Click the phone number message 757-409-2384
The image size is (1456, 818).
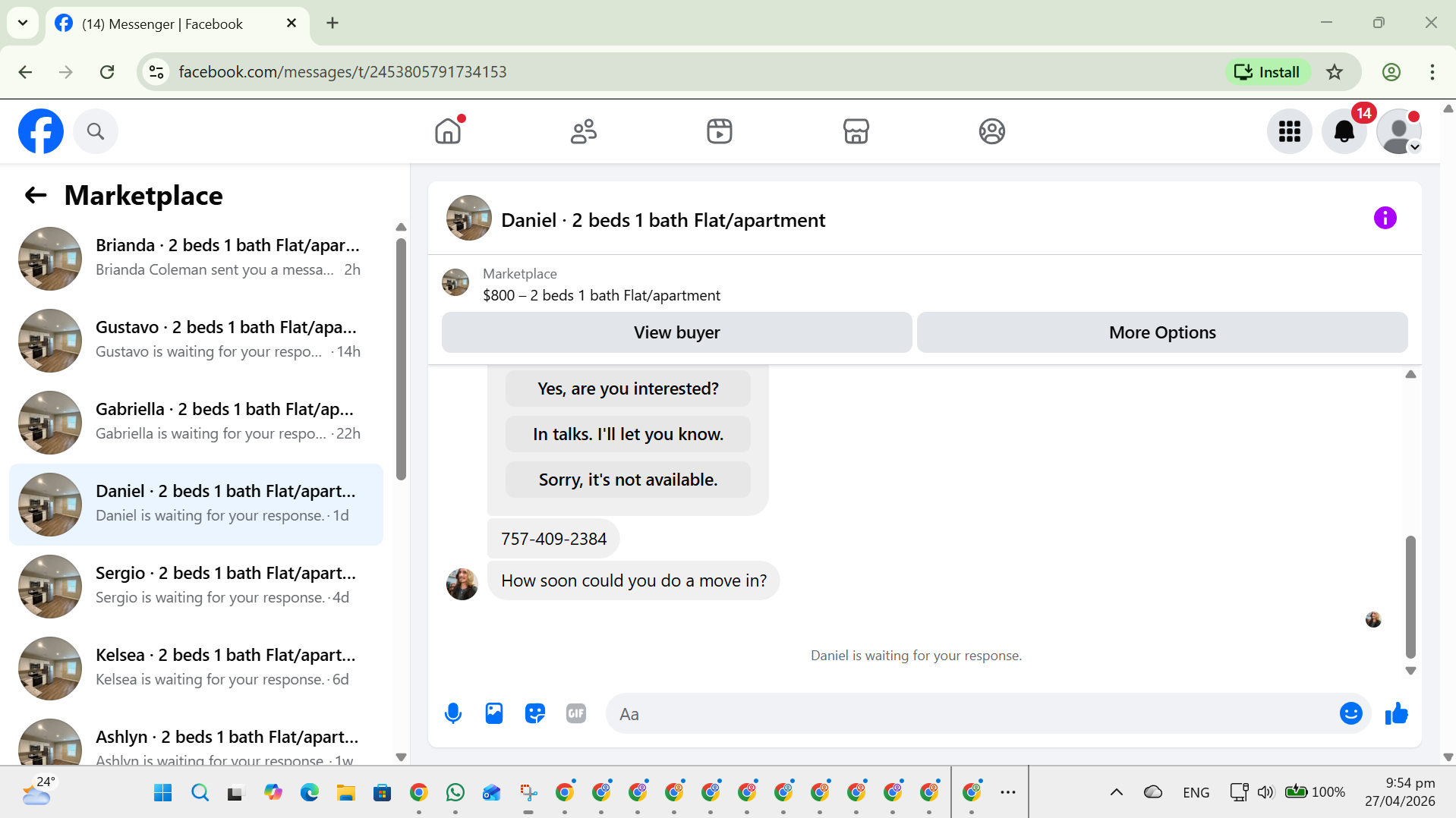point(553,539)
